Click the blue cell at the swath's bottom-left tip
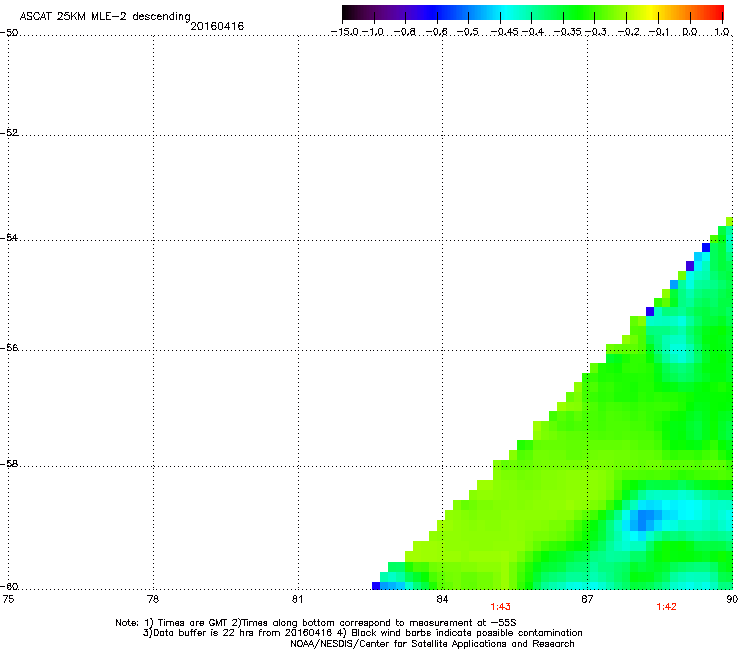The image size is (740, 650). tap(376, 586)
